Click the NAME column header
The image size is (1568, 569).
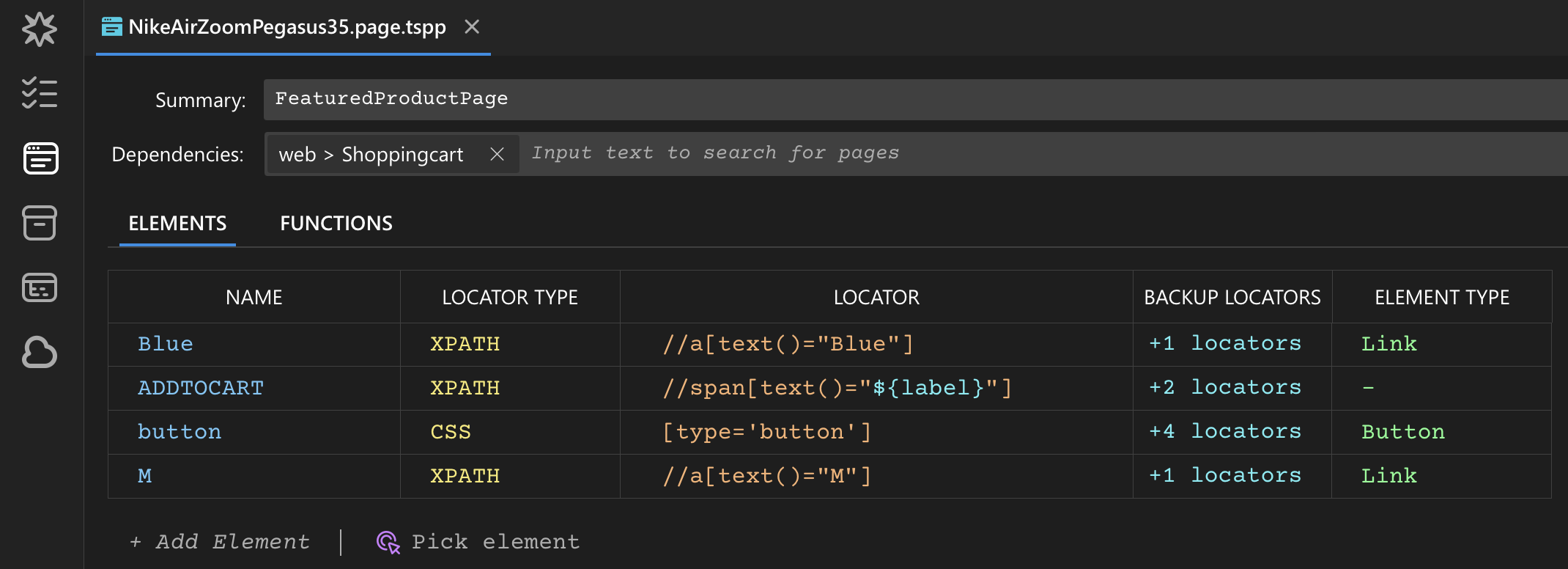(254, 297)
